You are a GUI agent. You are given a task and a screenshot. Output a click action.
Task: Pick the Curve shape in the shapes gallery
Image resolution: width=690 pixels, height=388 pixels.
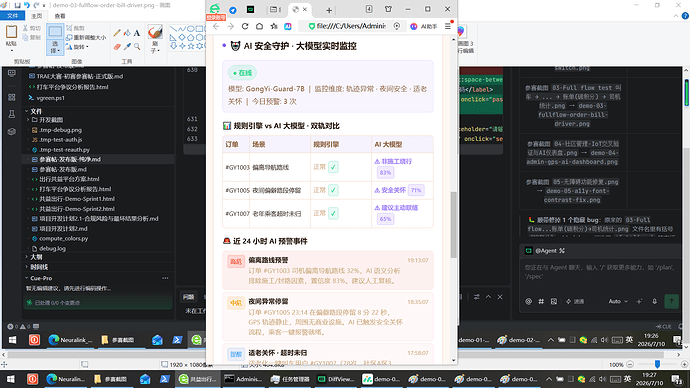[182, 29]
